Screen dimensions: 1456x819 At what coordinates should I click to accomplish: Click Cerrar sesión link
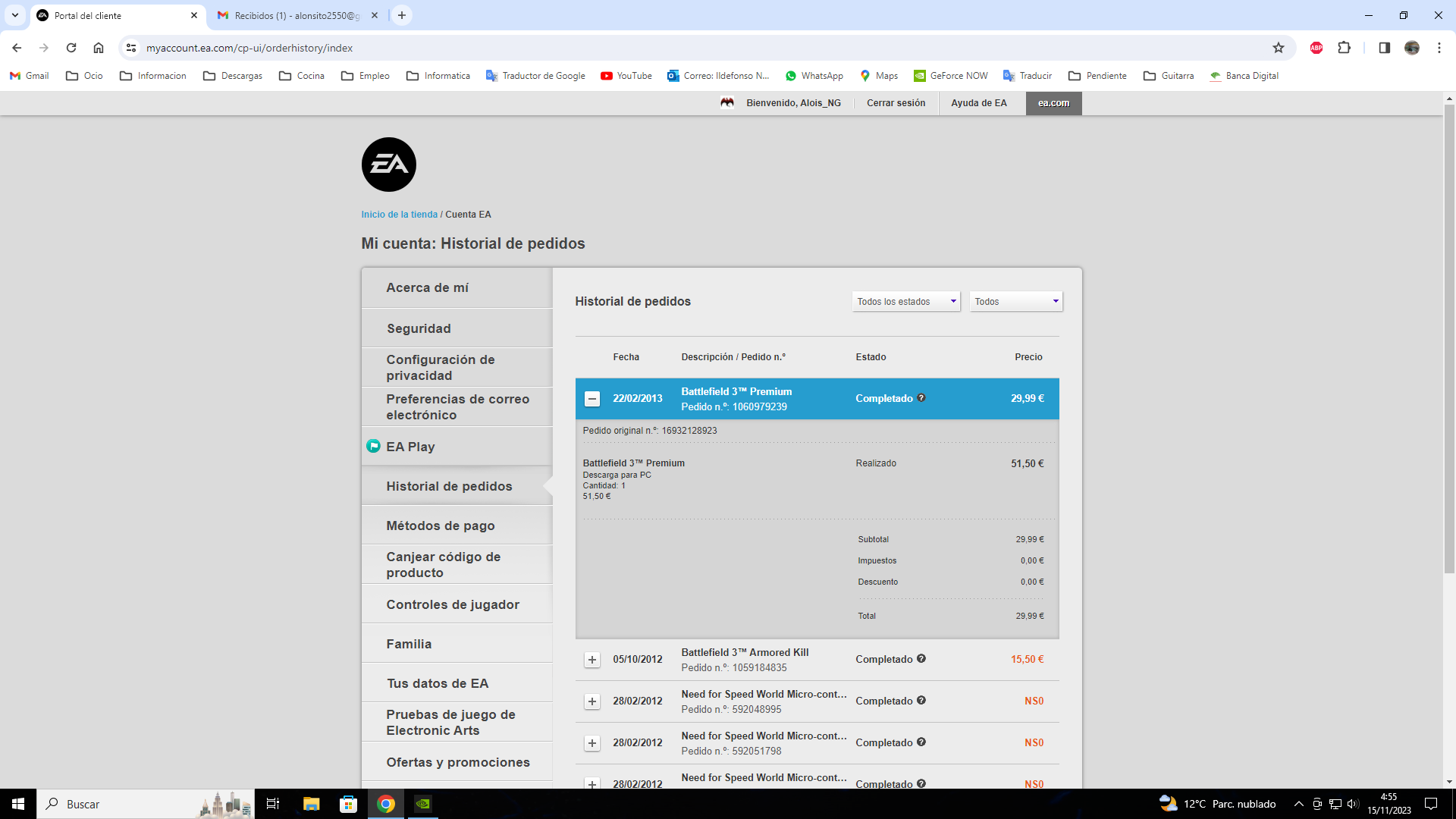[x=896, y=103]
